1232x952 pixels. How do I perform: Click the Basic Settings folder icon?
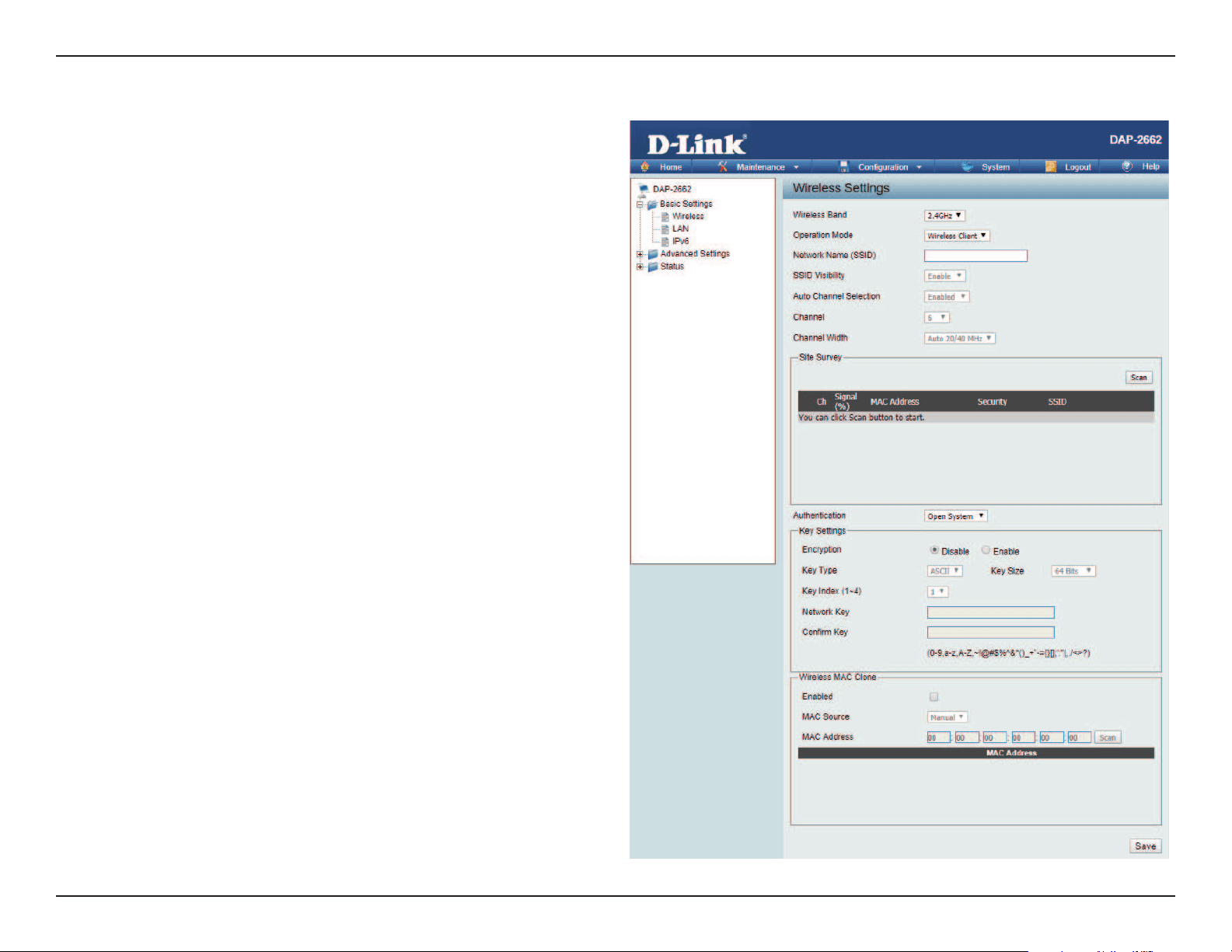(652, 204)
